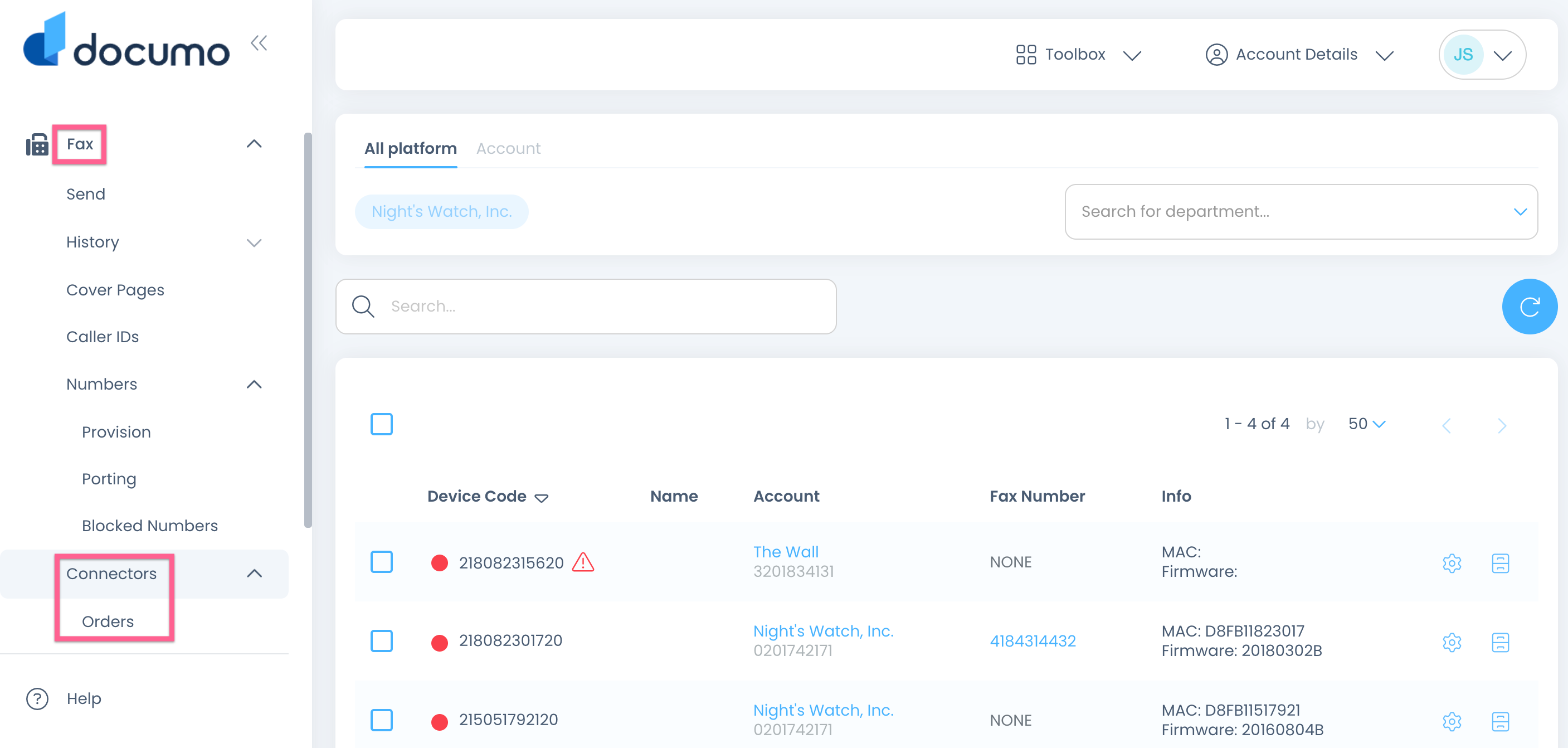
Task: Open Cover Pages in sidebar
Action: [115, 290]
